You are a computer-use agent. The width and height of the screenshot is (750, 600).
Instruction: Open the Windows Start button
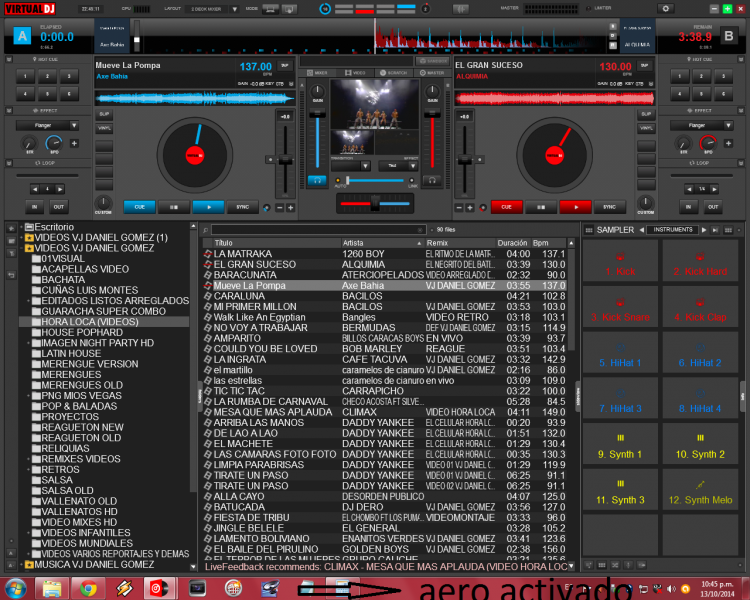pos(15,588)
